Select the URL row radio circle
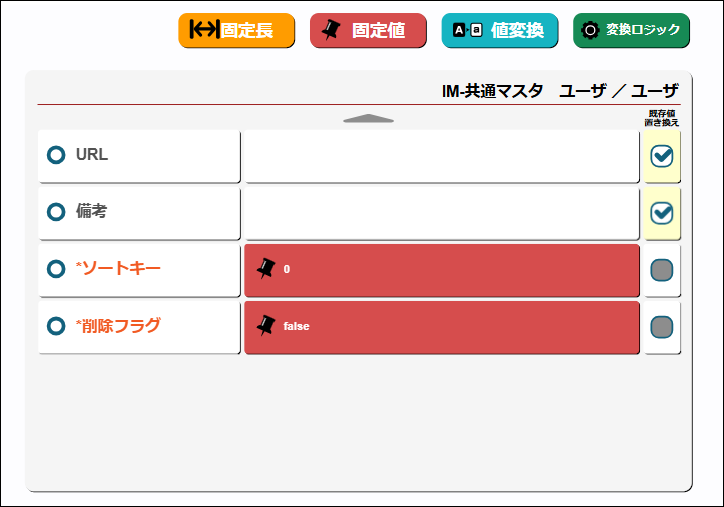 56,156
